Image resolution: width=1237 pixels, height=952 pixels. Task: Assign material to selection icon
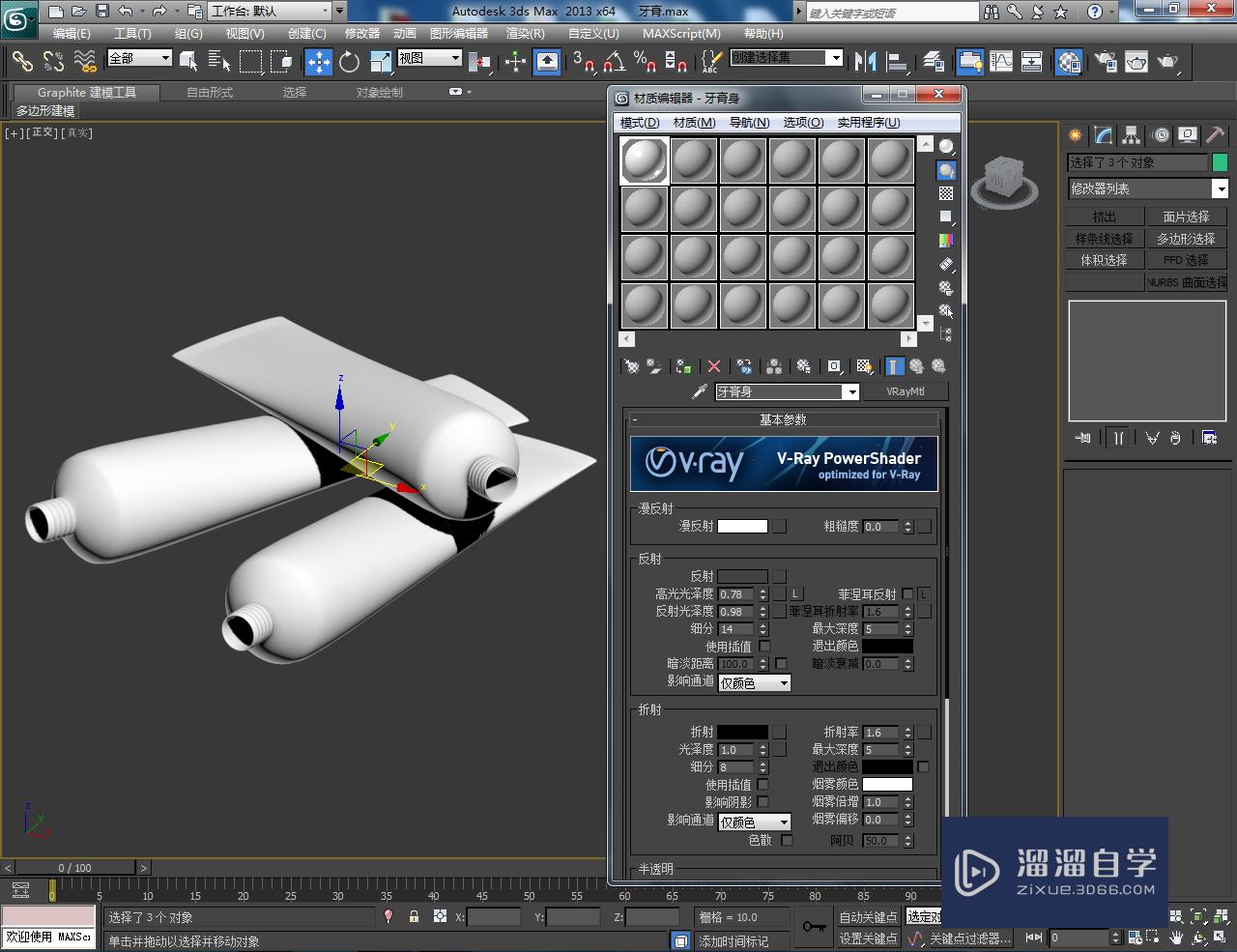click(683, 366)
